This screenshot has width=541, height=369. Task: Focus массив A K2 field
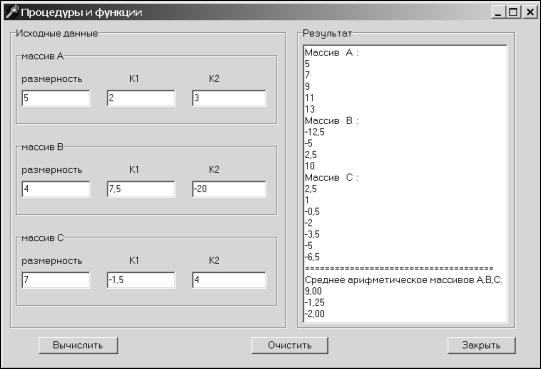tap(229, 98)
